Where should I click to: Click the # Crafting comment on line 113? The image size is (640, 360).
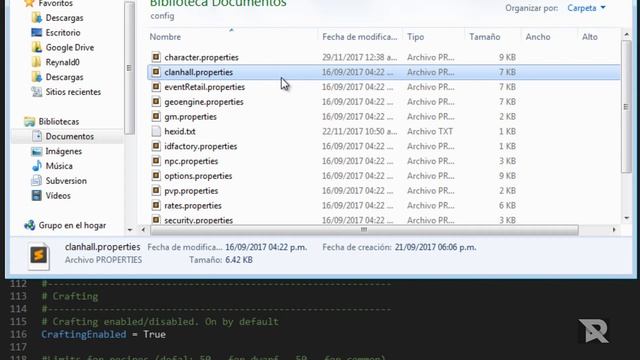coord(70,296)
